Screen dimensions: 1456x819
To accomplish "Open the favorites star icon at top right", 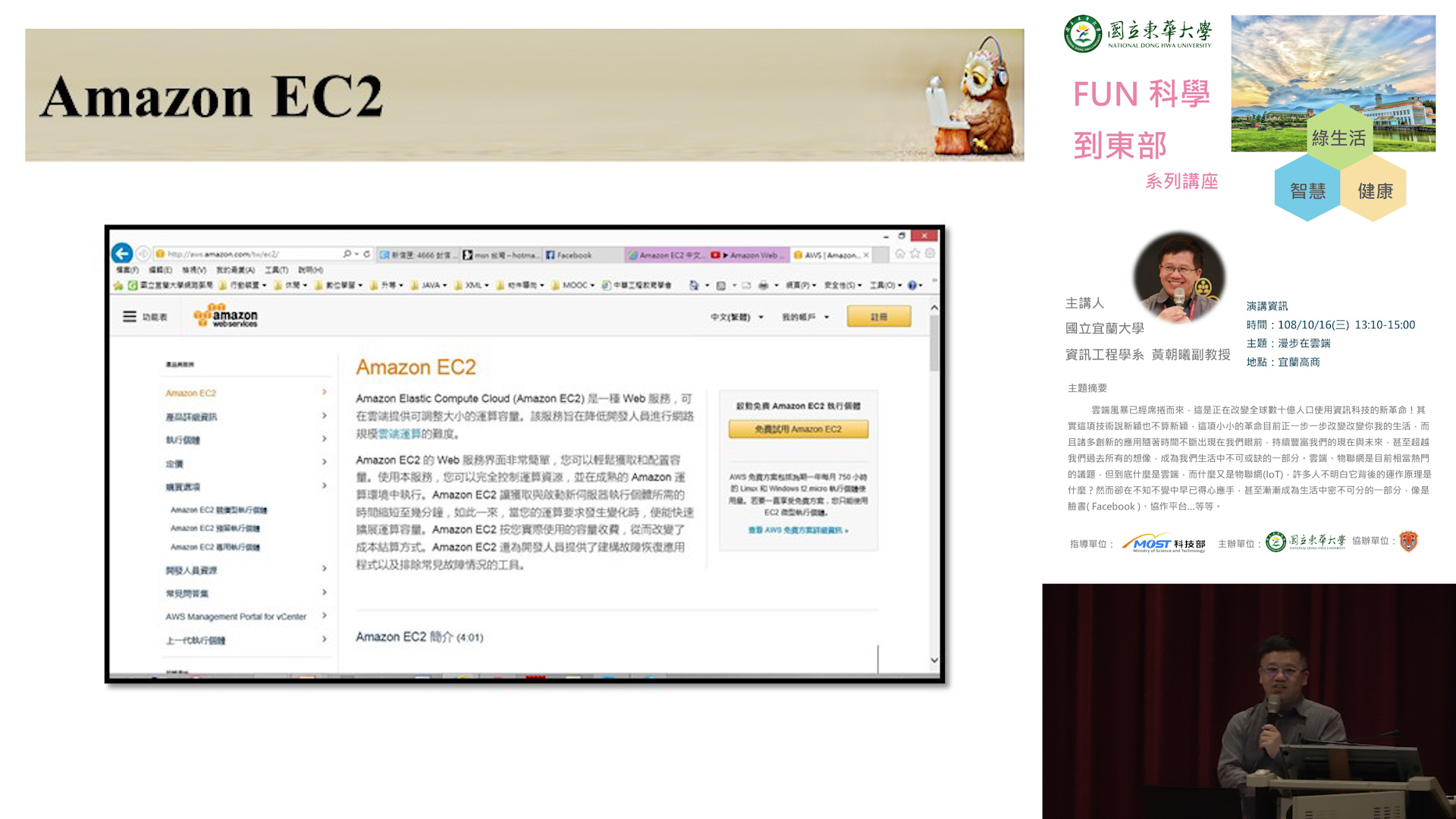I will click(915, 254).
